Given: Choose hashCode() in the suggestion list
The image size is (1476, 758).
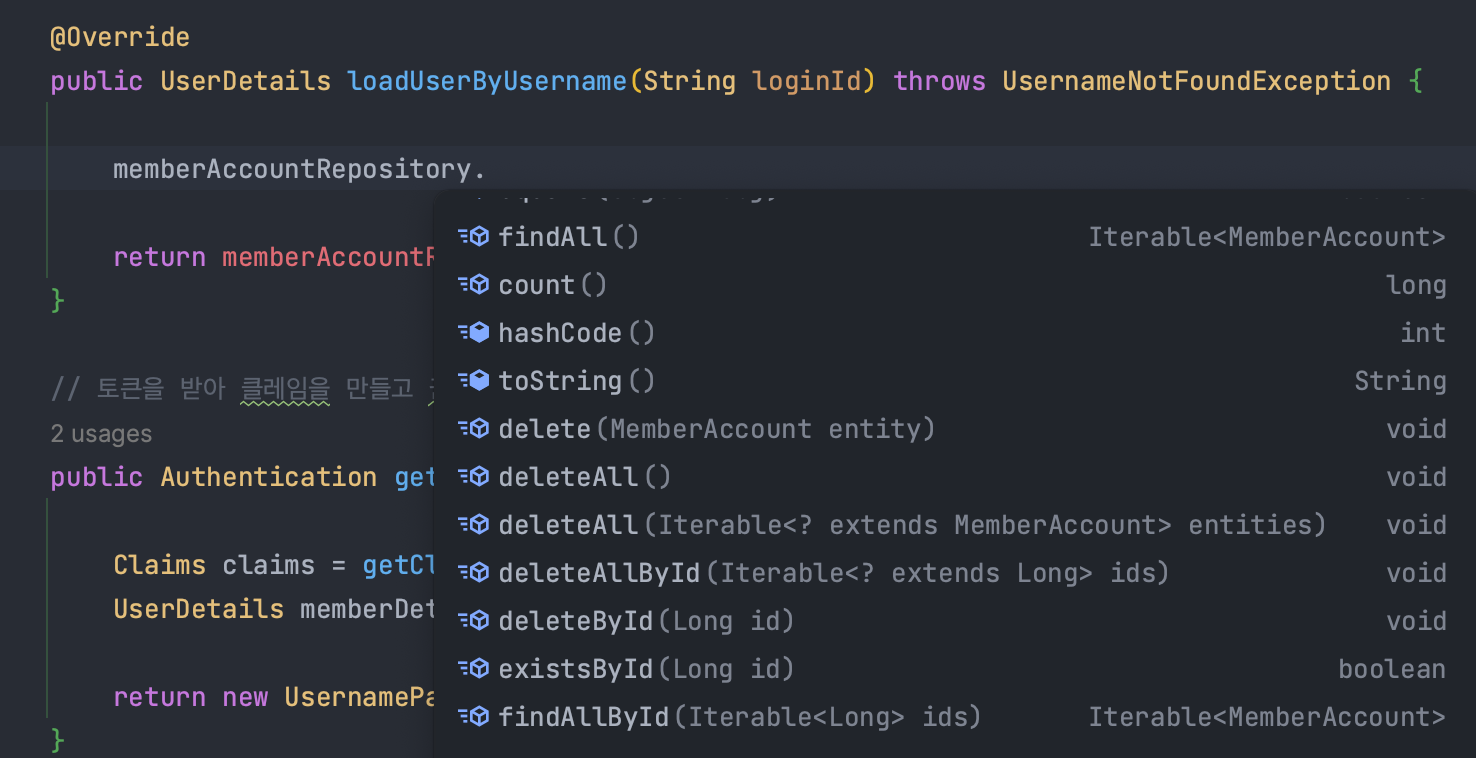Looking at the screenshot, I should pyautogui.click(x=576, y=332).
